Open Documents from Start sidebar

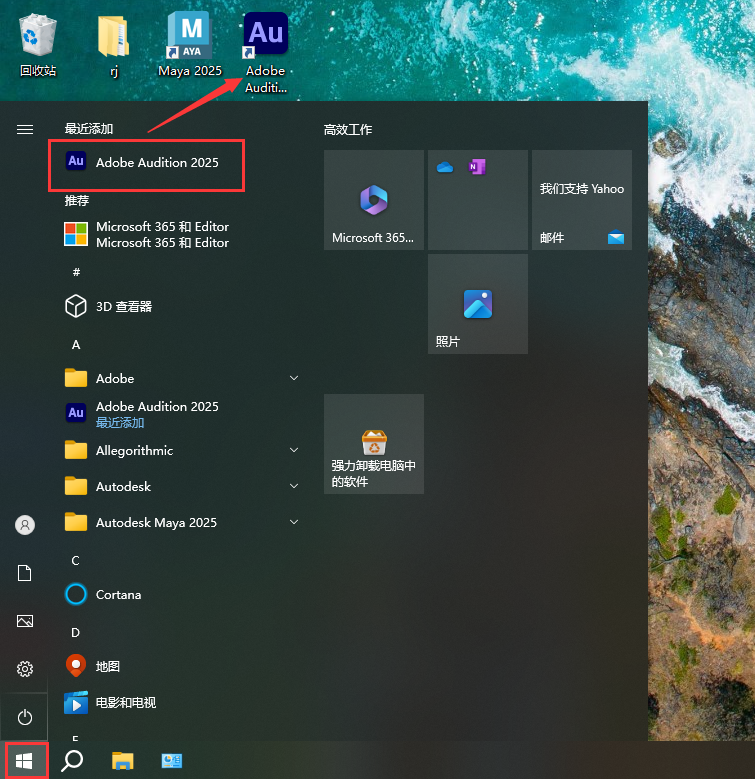click(x=25, y=573)
